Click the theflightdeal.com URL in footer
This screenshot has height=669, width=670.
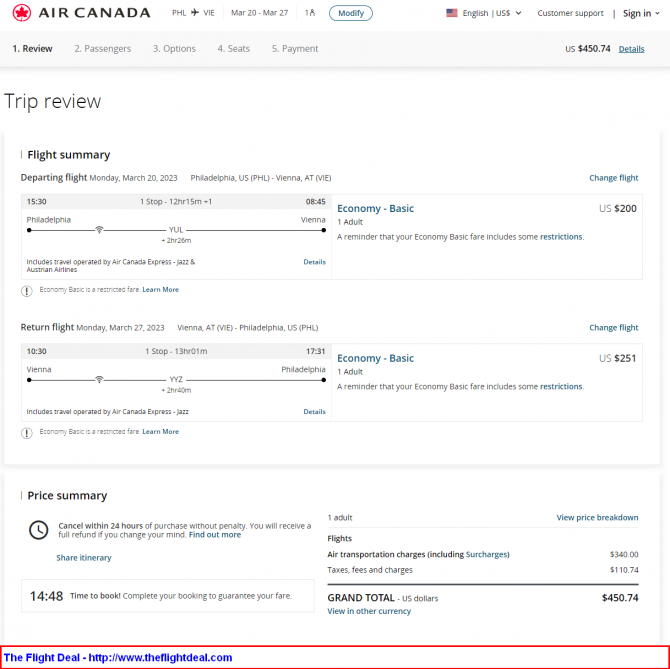point(160,657)
